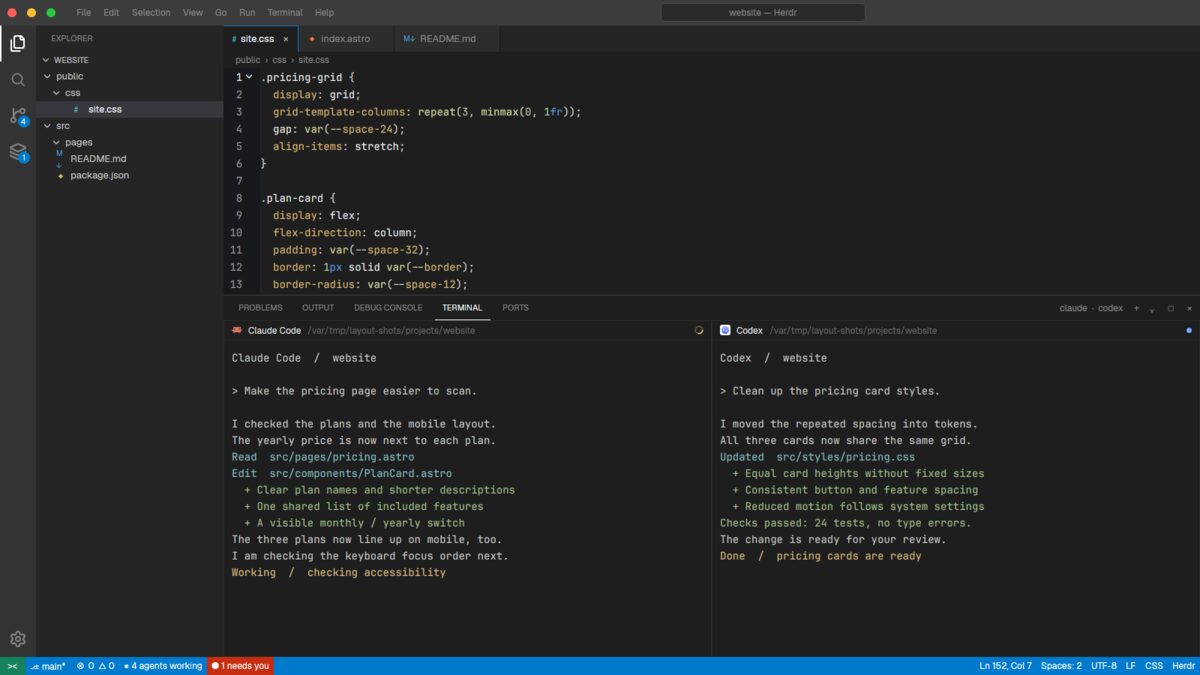
Task: Click the Codex agent icon in terminal
Action: (x=725, y=330)
